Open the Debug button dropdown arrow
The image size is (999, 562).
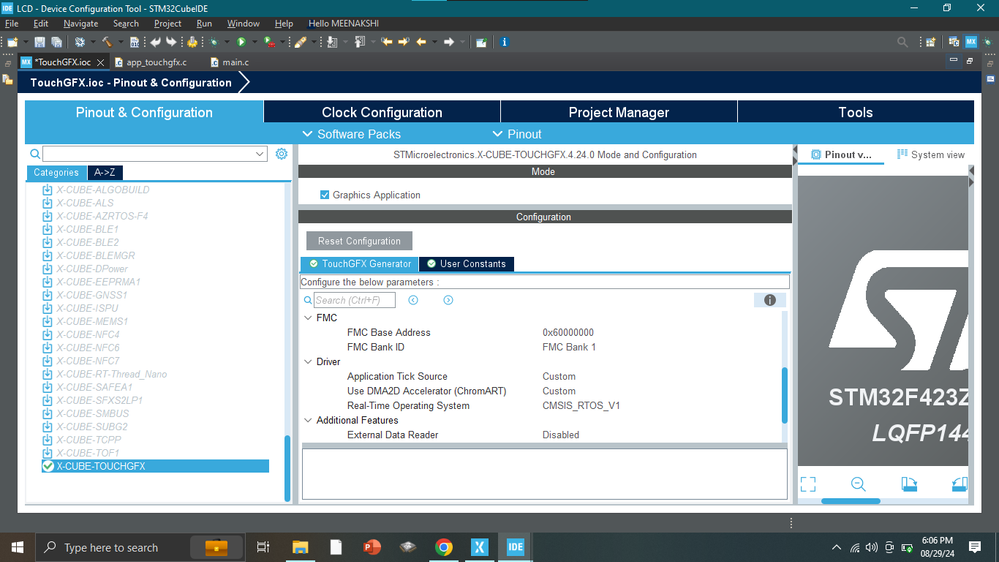pyautogui.click(x=226, y=42)
